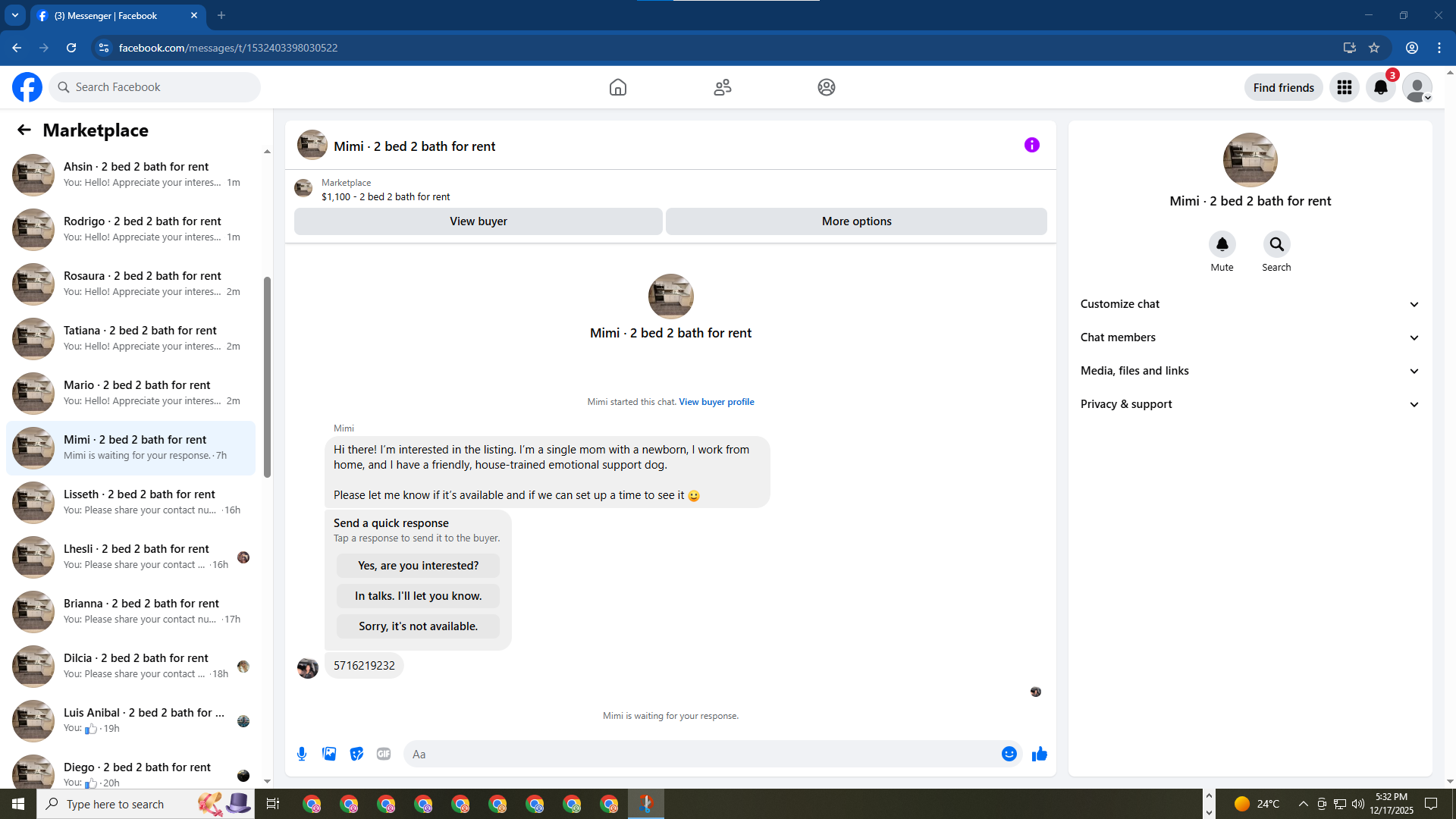Click the message input field
This screenshot has height=819, width=1456.
[x=698, y=754]
